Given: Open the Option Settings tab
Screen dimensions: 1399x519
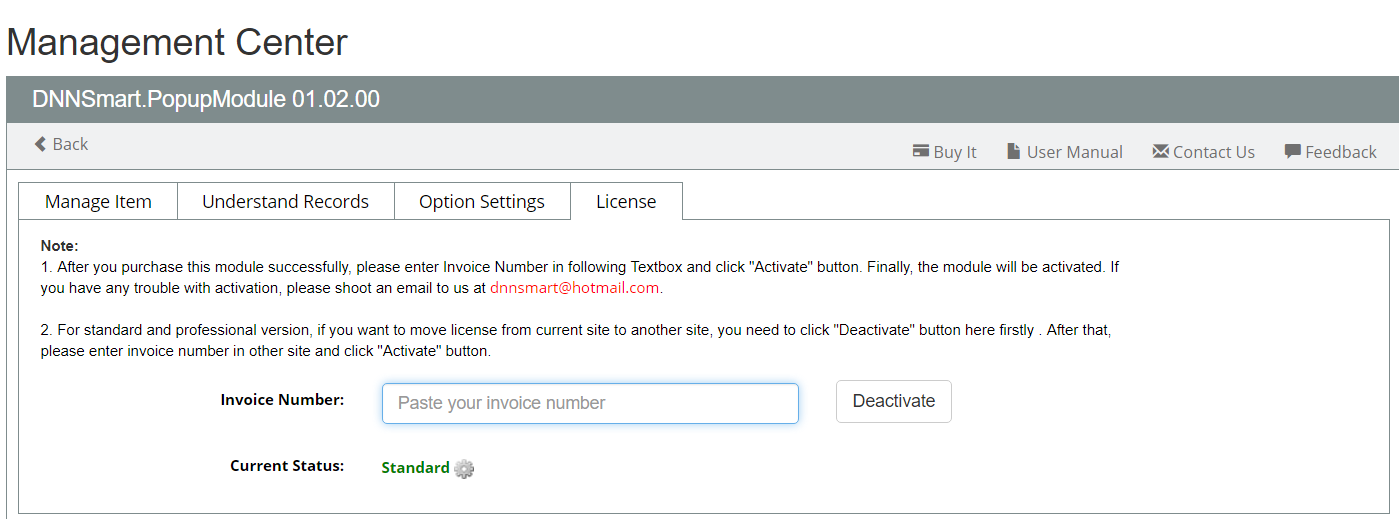Looking at the screenshot, I should 482,201.
